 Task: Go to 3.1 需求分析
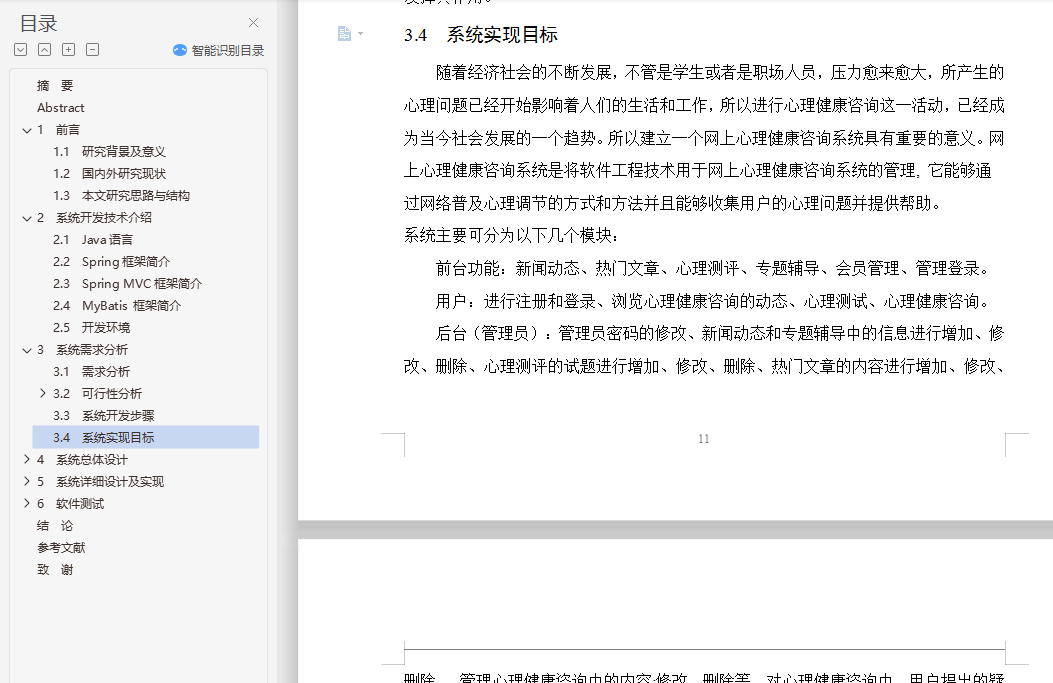pos(91,371)
